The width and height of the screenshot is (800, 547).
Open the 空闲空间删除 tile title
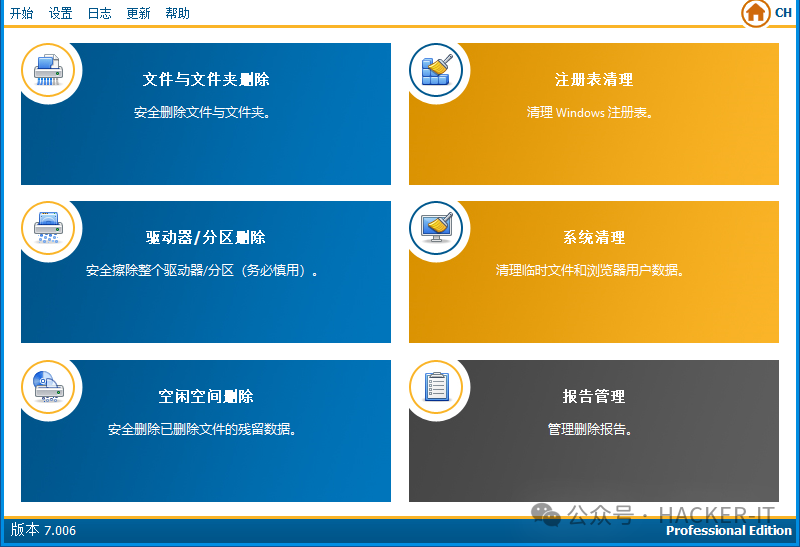pos(206,396)
